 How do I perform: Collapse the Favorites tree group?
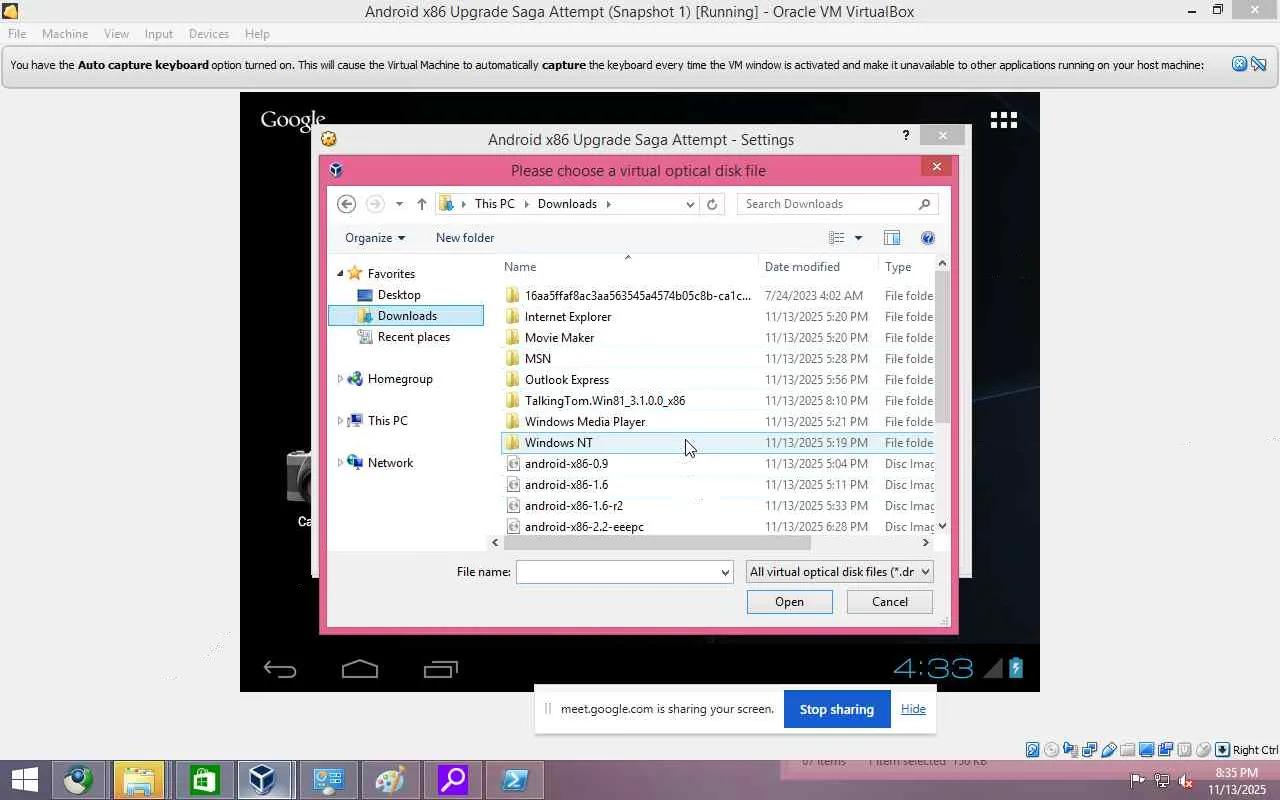point(340,273)
